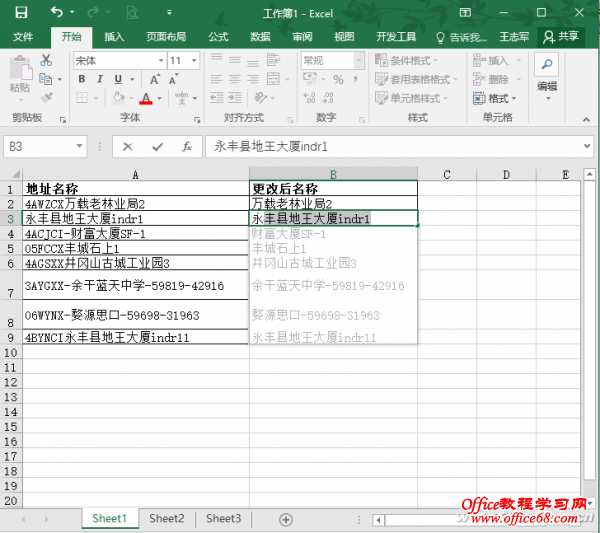This screenshot has height=533, width=600.
Task: Switch to the 页面布局 tab
Action: [166, 37]
